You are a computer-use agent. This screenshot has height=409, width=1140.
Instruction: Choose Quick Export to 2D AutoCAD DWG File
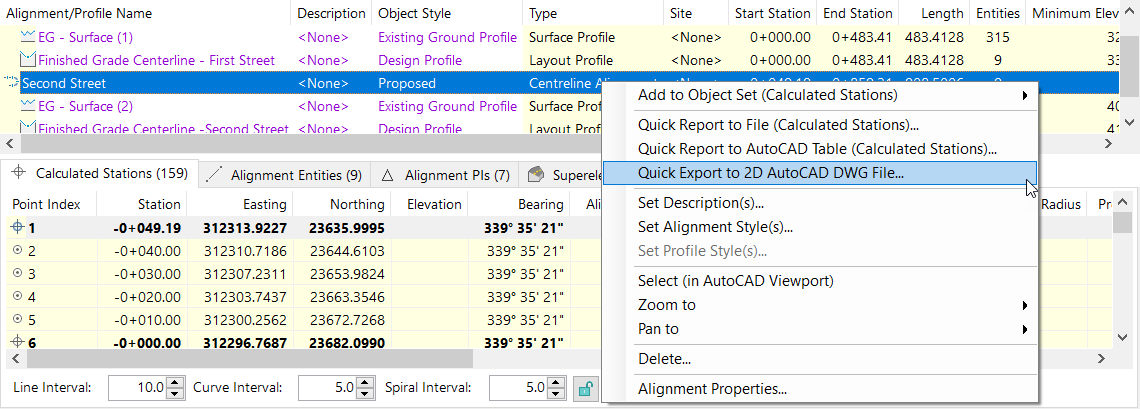pos(770,172)
